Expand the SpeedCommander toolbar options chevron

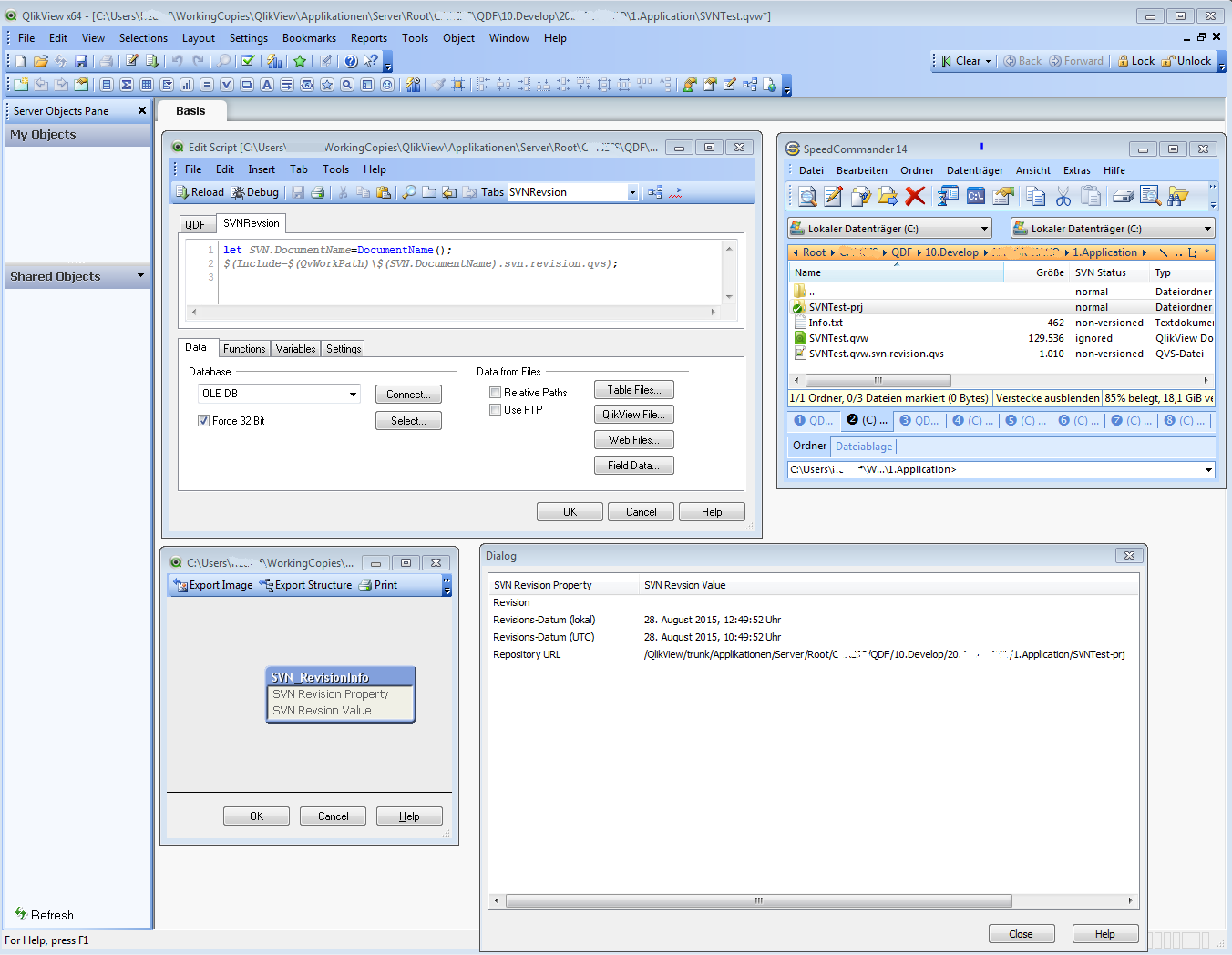pos(1213,196)
